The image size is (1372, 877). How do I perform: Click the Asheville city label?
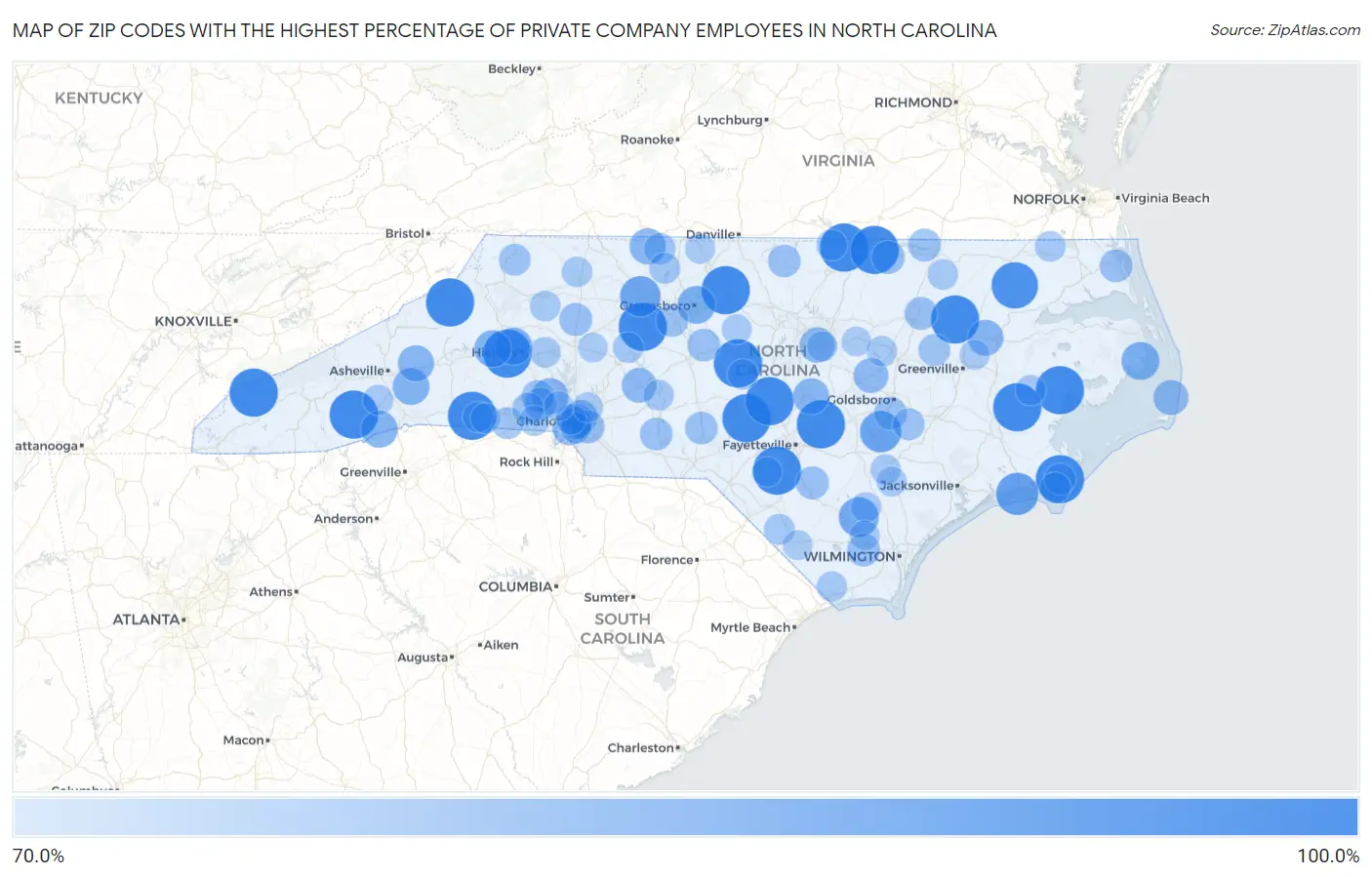(359, 371)
